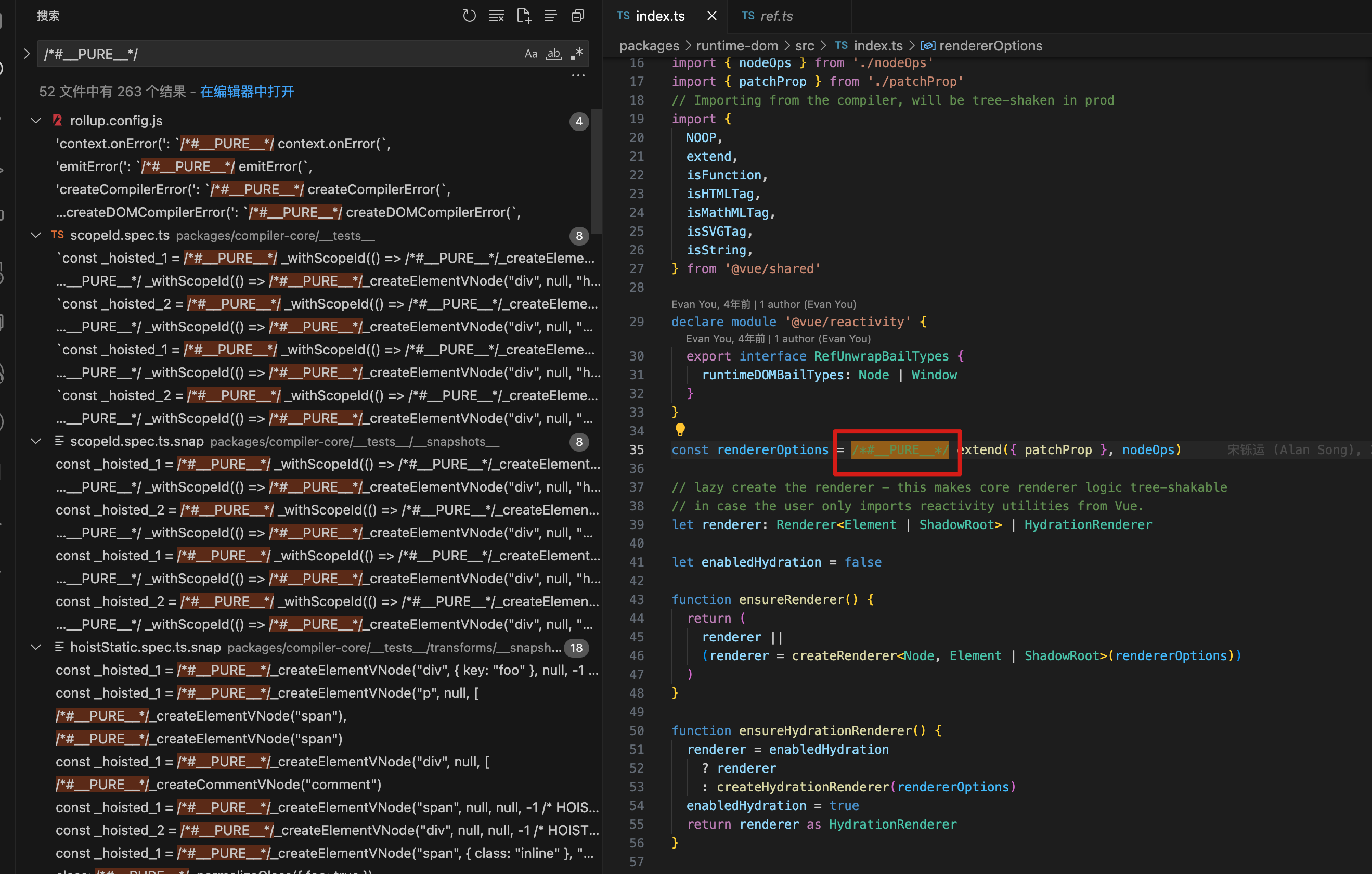Click ensureHydrationRenderer function name
Viewport: 1372px width, 874px height.
[825, 730]
